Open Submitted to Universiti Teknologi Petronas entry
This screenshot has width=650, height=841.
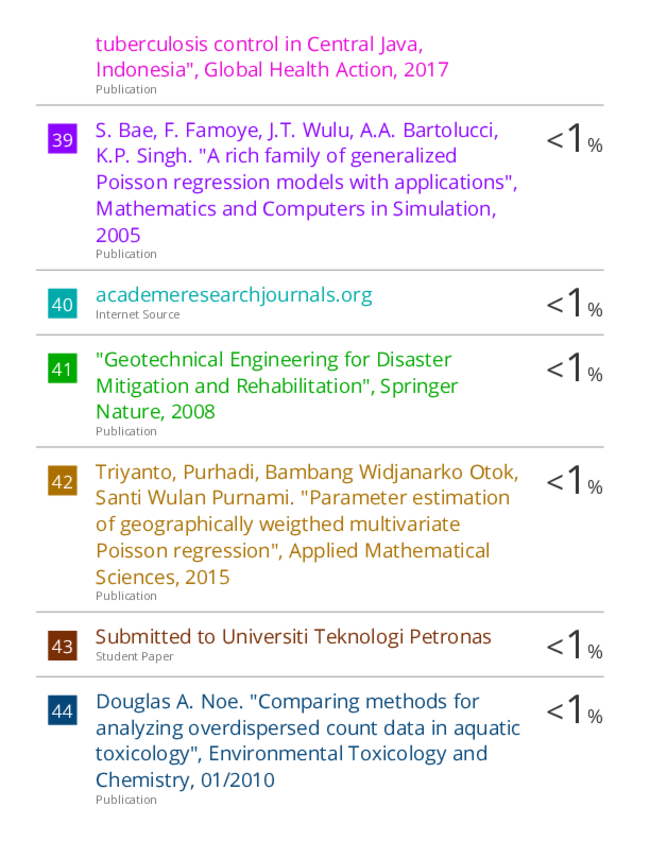click(x=293, y=637)
